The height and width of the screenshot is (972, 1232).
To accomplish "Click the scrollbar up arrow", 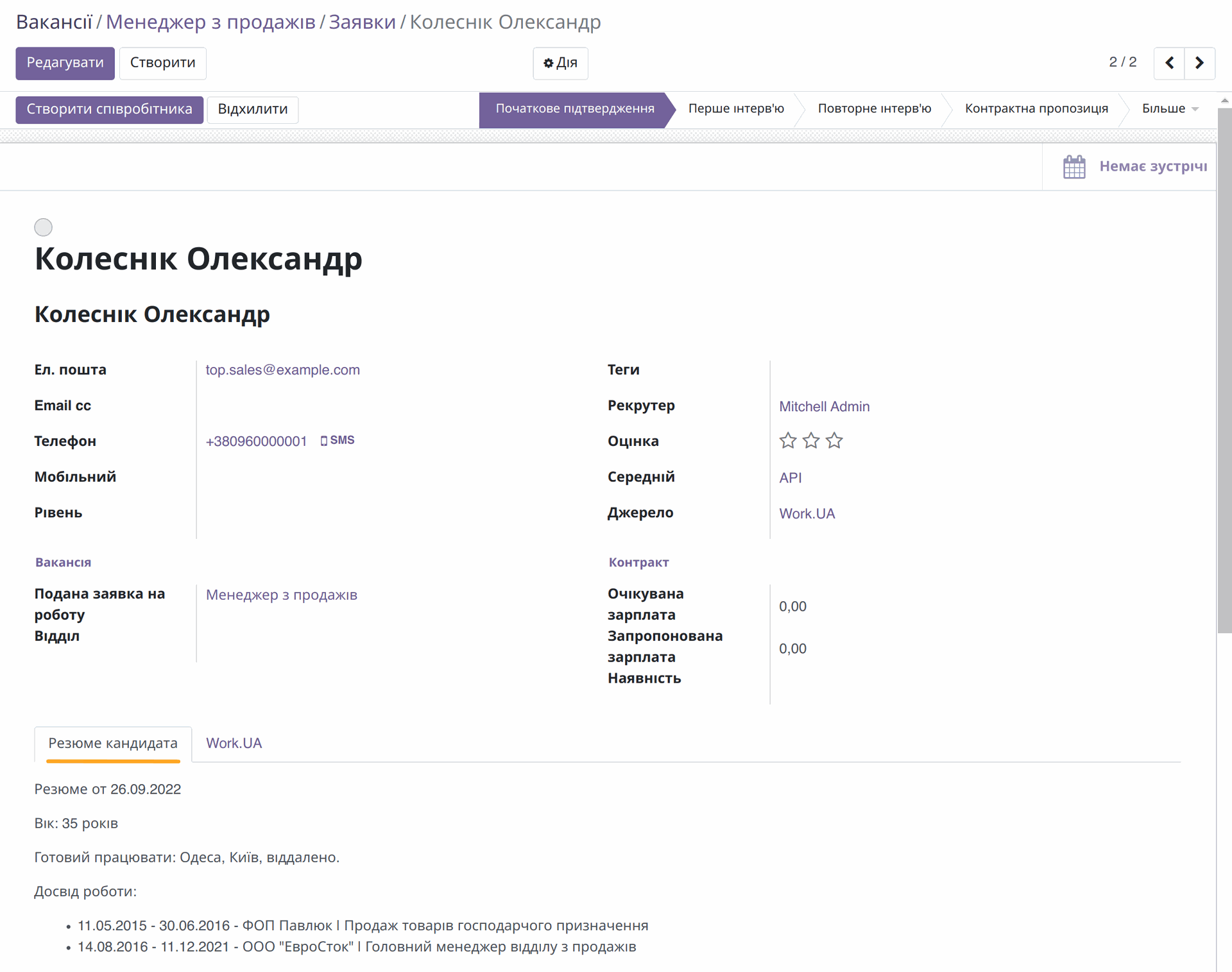I will pyautogui.click(x=1224, y=101).
